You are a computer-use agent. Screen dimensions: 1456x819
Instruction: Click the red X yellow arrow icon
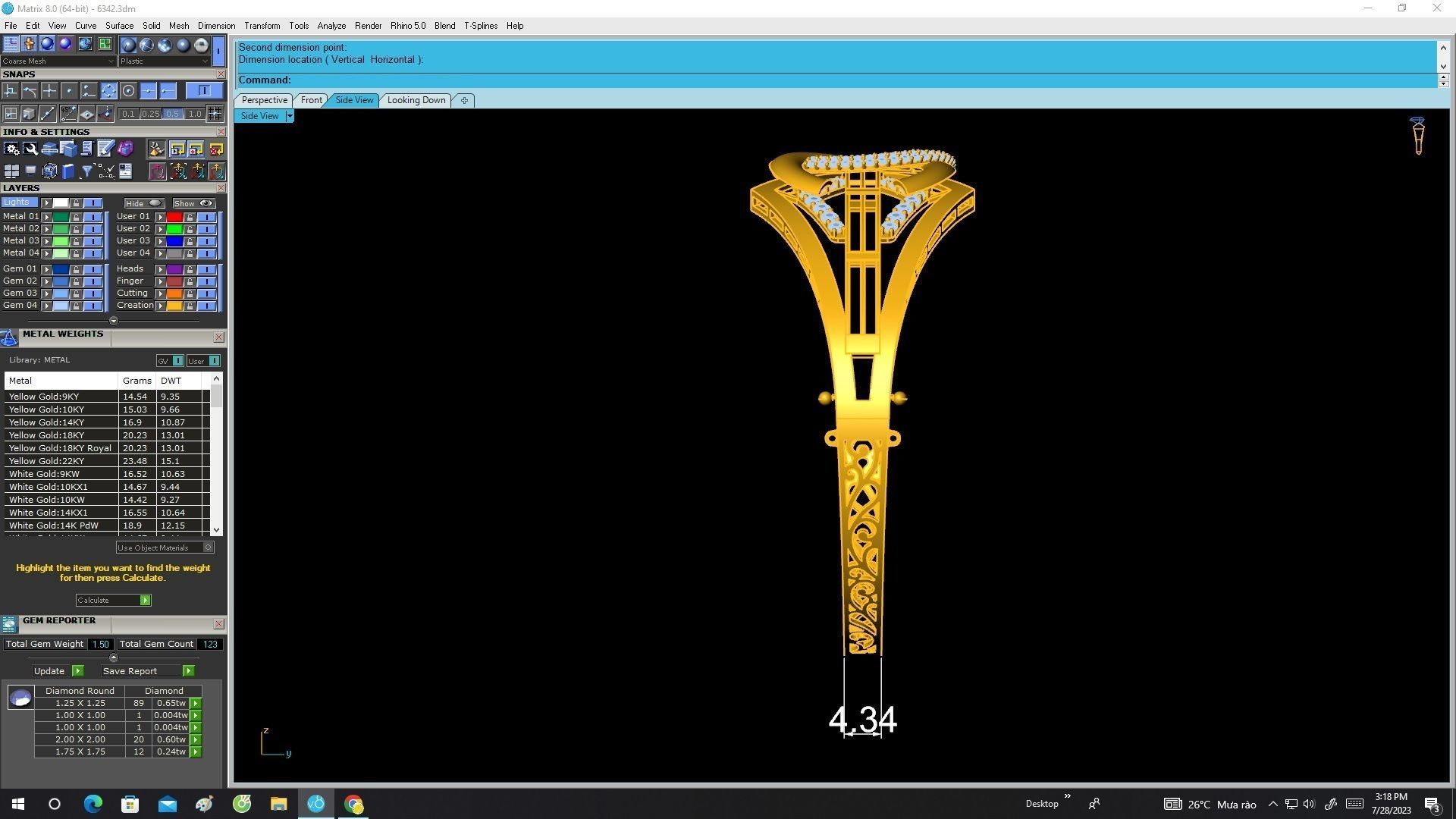pyautogui.click(x=216, y=149)
